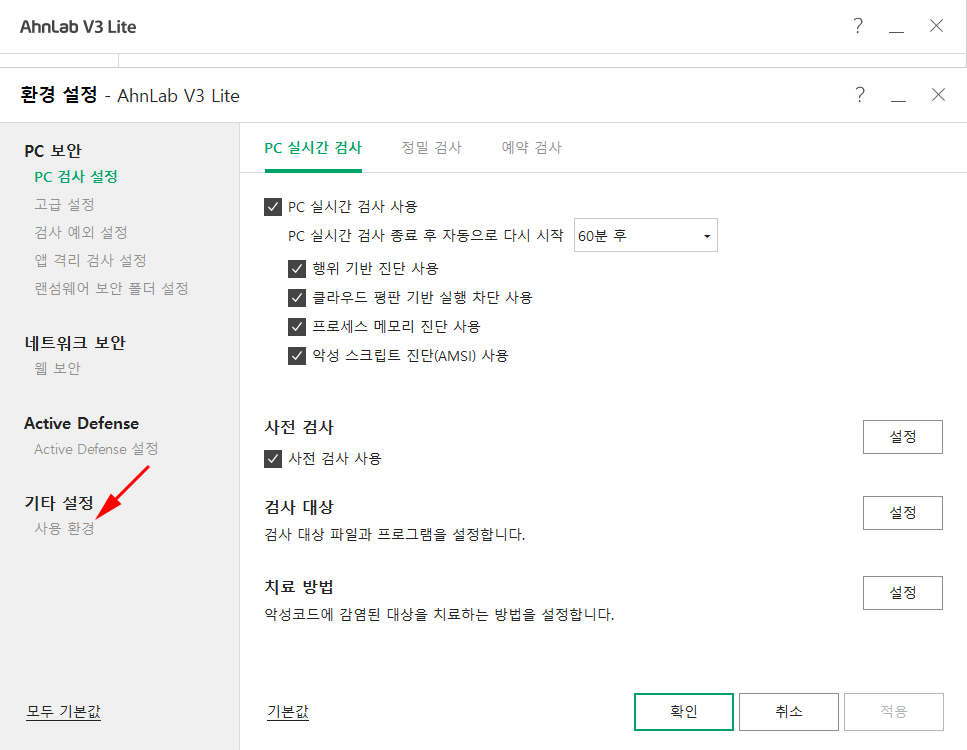Click the 기타 설정 section heading
The image size is (967, 750).
[59, 503]
